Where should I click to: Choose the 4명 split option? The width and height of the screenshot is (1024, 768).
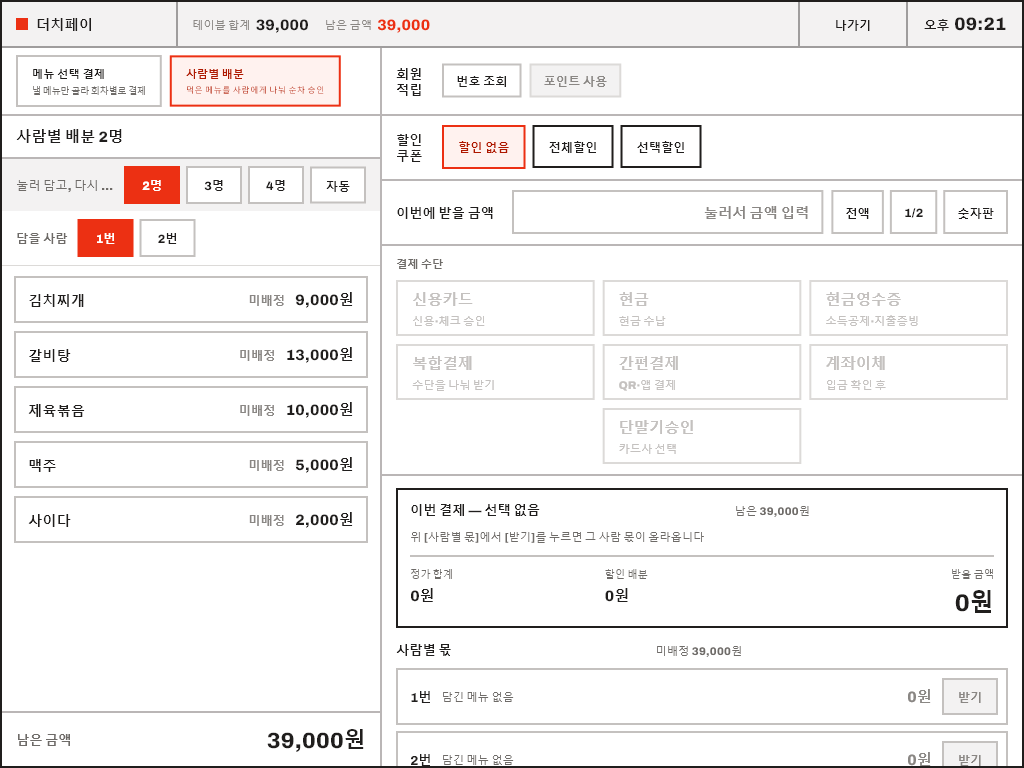pos(276,185)
